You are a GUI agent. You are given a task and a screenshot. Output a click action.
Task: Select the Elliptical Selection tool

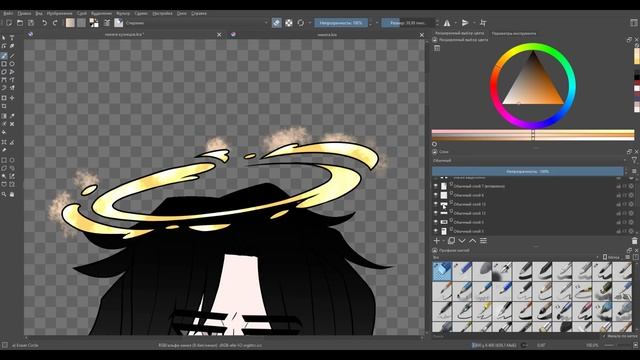pyautogui.click(x=12, y=160)
